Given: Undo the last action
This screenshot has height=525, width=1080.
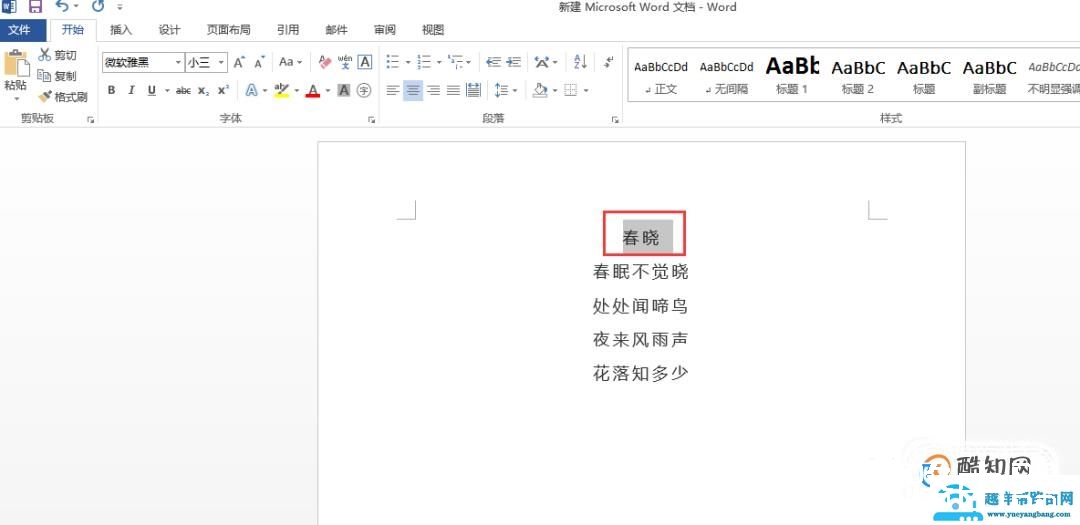Looking at the screenshot, I should coord(62,7).
